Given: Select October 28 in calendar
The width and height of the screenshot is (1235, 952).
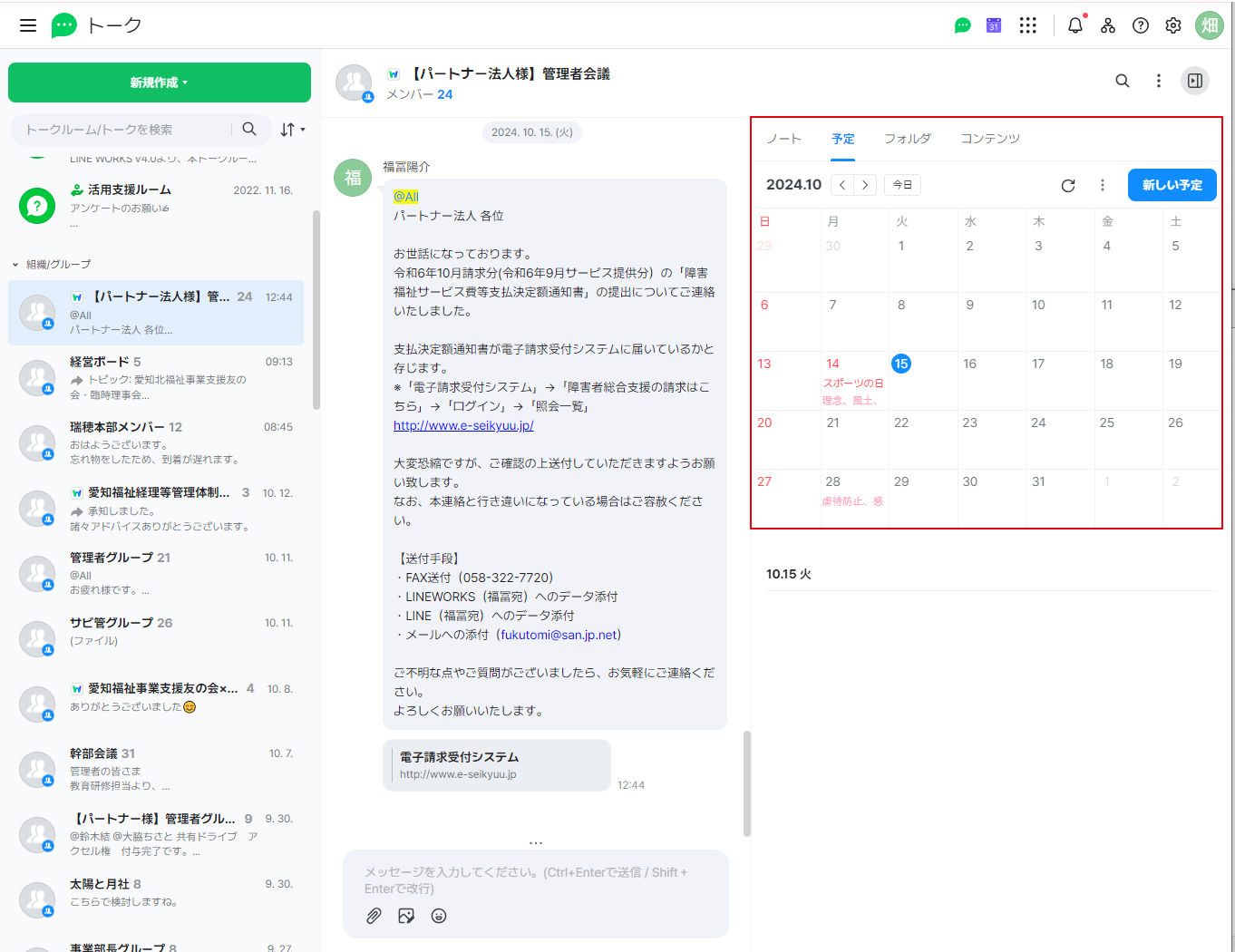Looking at the screenshot, I should (x=854, y=499).
